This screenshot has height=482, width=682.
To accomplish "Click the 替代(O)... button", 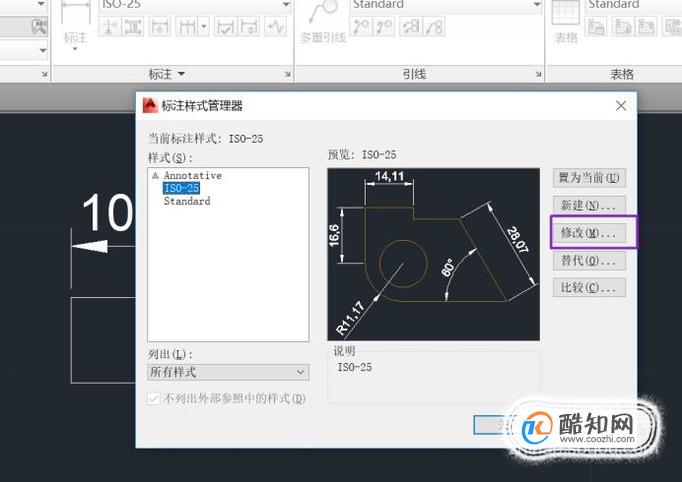I will [589, 261].
